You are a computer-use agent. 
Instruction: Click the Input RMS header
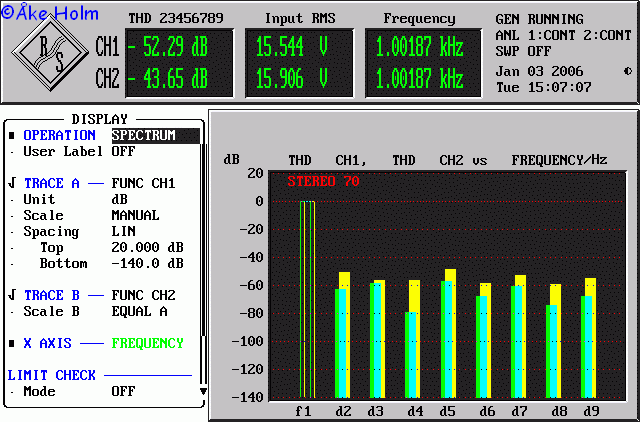point(300,18)
